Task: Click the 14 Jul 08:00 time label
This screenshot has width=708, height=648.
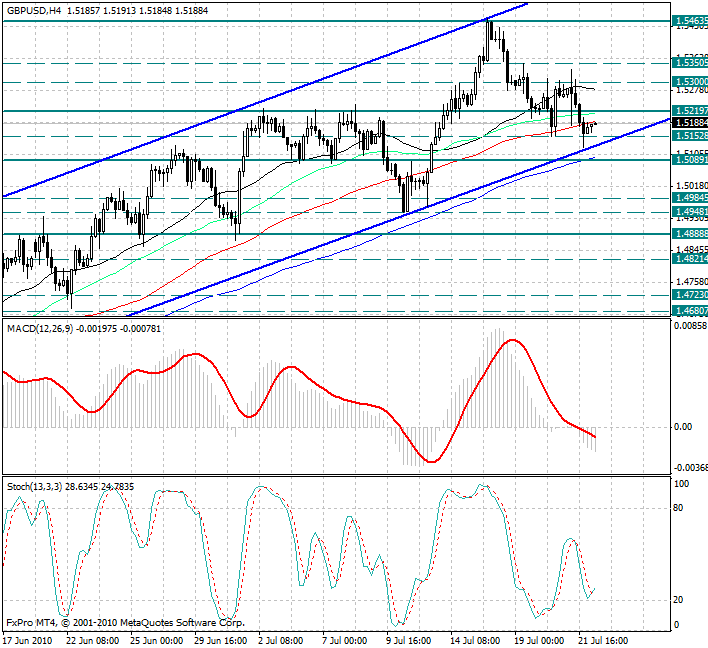Action: point(475,641)
